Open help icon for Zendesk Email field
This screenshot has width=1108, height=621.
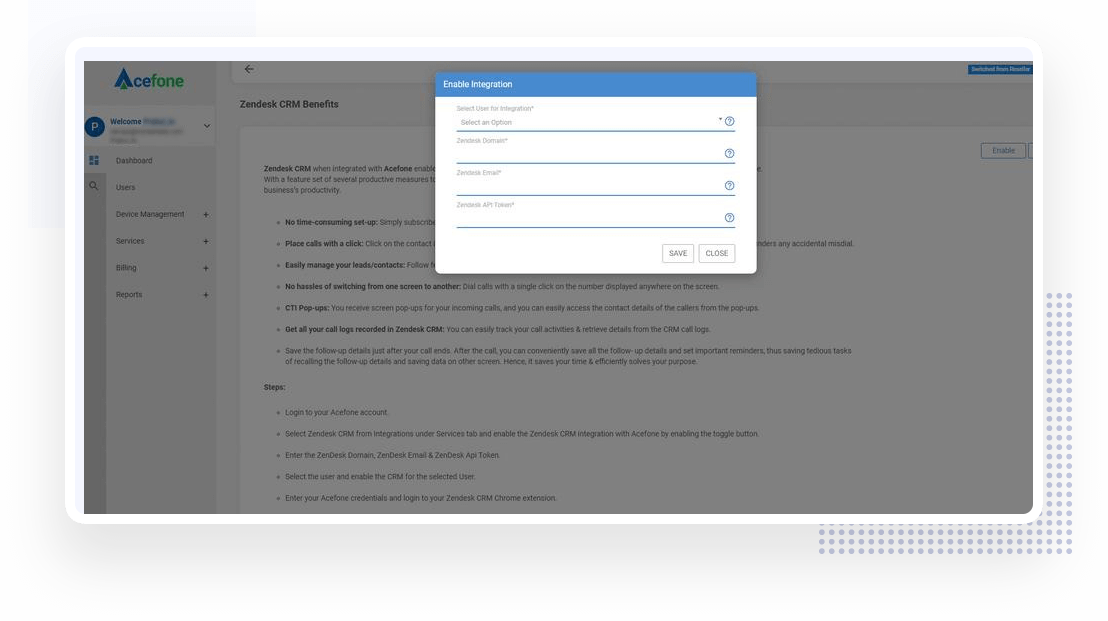tap(729, 186)
